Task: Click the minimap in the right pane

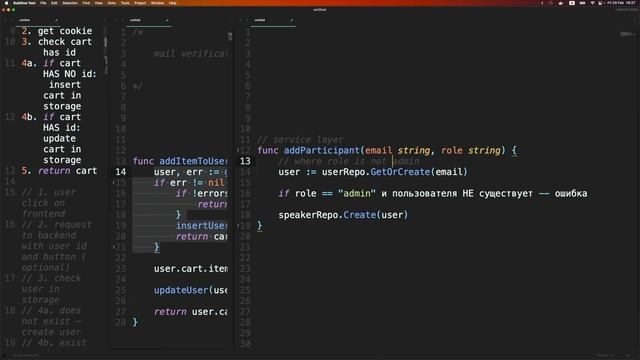Action: (628, 35)
